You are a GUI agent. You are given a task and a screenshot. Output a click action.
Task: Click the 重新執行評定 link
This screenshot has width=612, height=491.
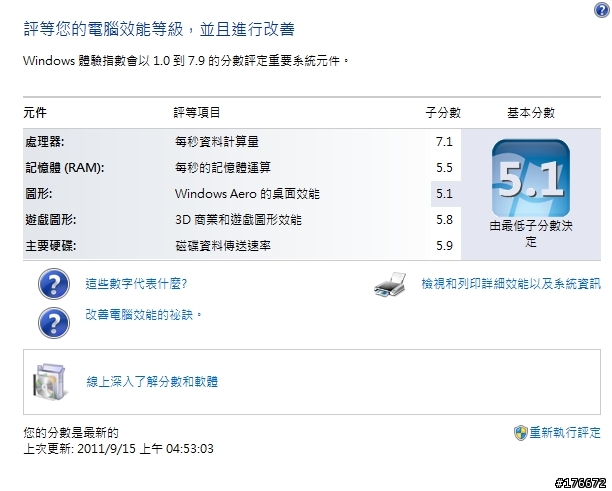[x=565, y=432]
